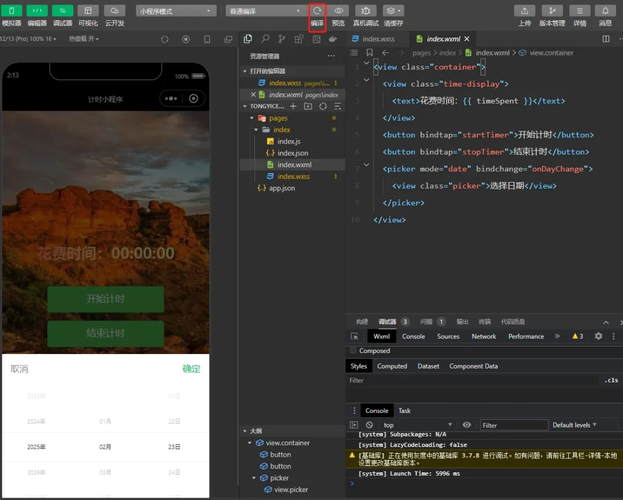Switch to the Computed tab
Image resolution: width=623 pixels, height=500 pixels.
(391, 366)
